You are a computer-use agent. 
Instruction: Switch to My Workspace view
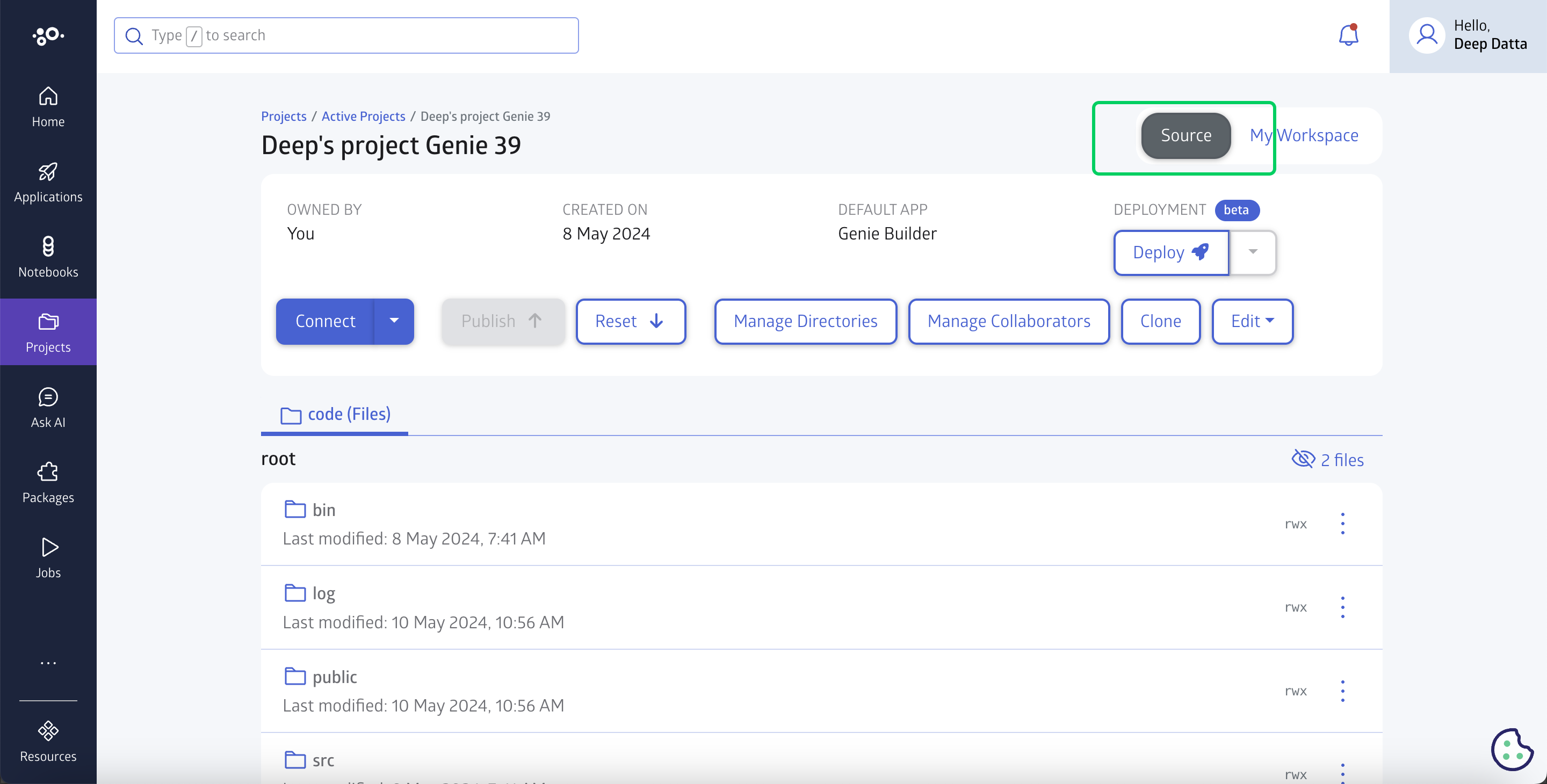[1304, 135]
